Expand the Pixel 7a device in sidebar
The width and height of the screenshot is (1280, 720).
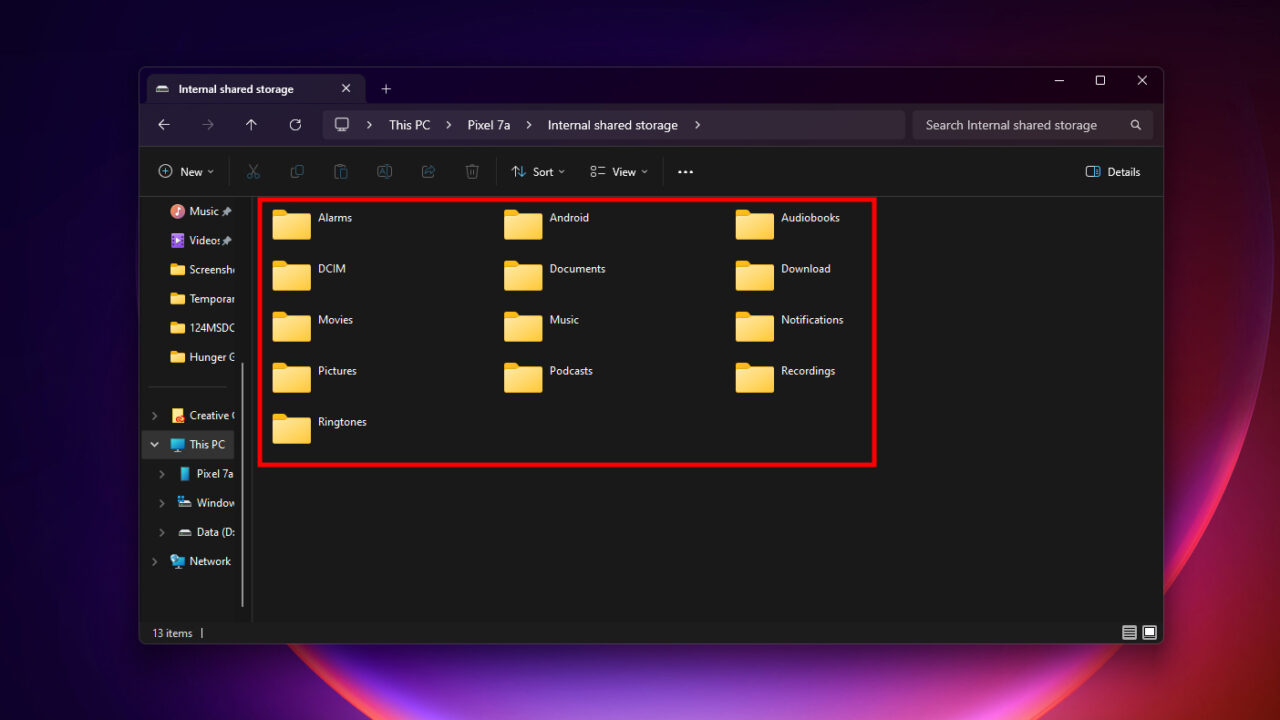[161, 473]
